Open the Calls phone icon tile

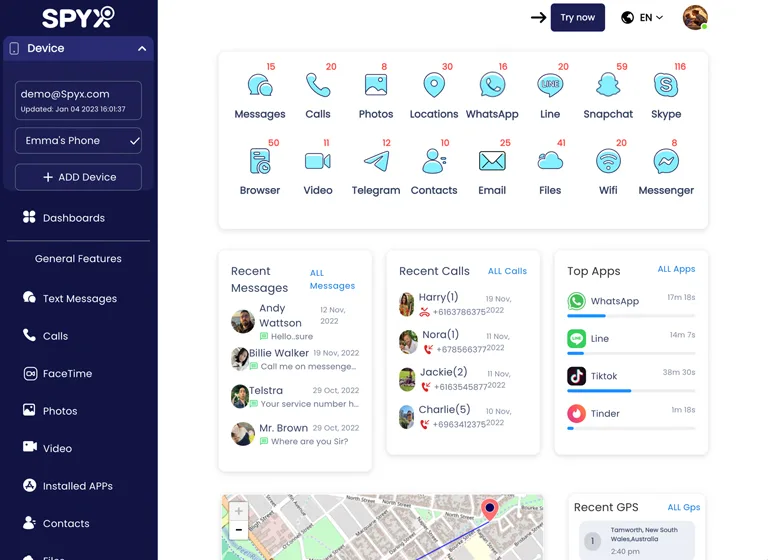click(x=318, y=85)
